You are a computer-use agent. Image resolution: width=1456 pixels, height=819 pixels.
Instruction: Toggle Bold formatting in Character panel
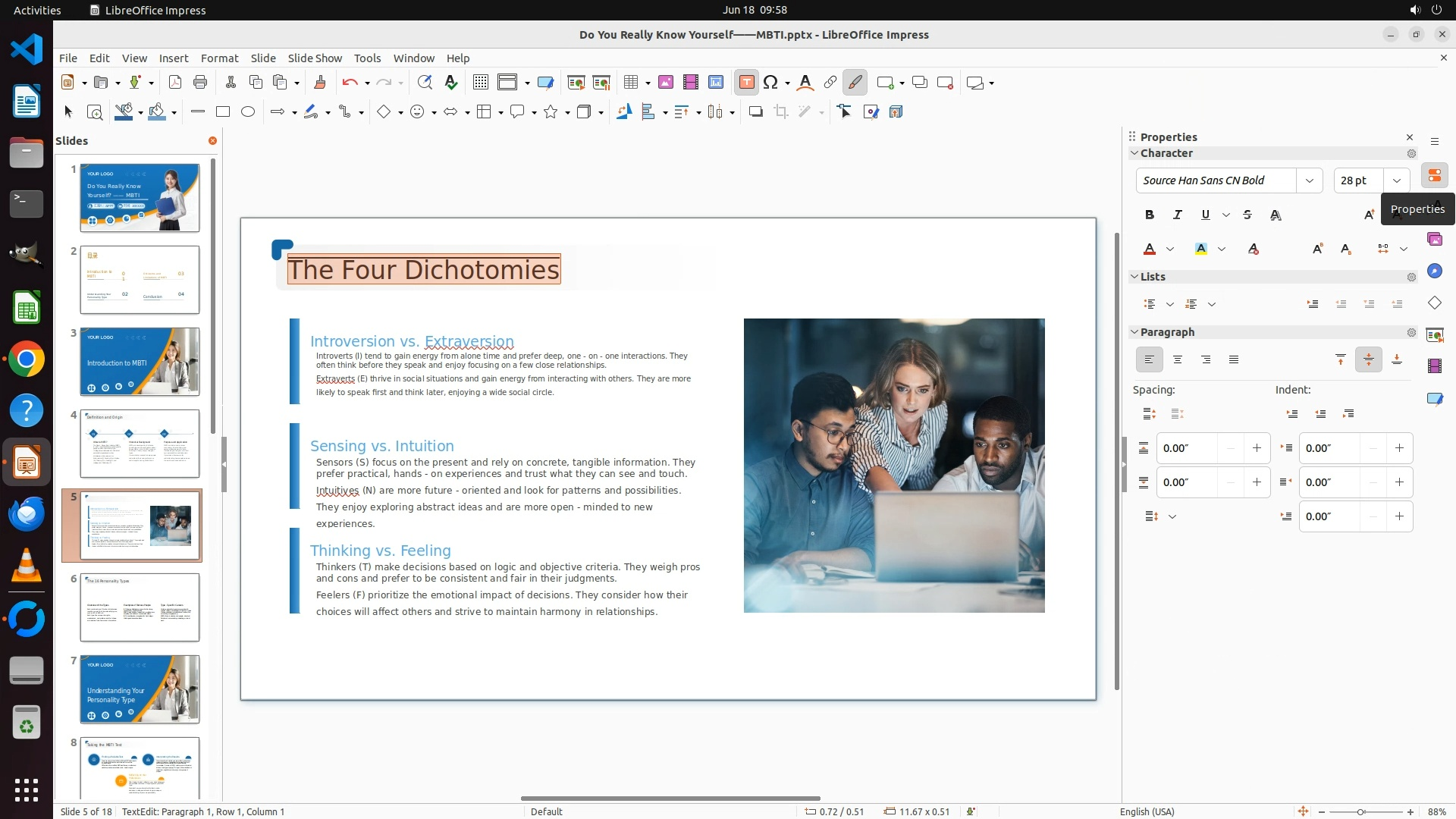[1149, 215]
